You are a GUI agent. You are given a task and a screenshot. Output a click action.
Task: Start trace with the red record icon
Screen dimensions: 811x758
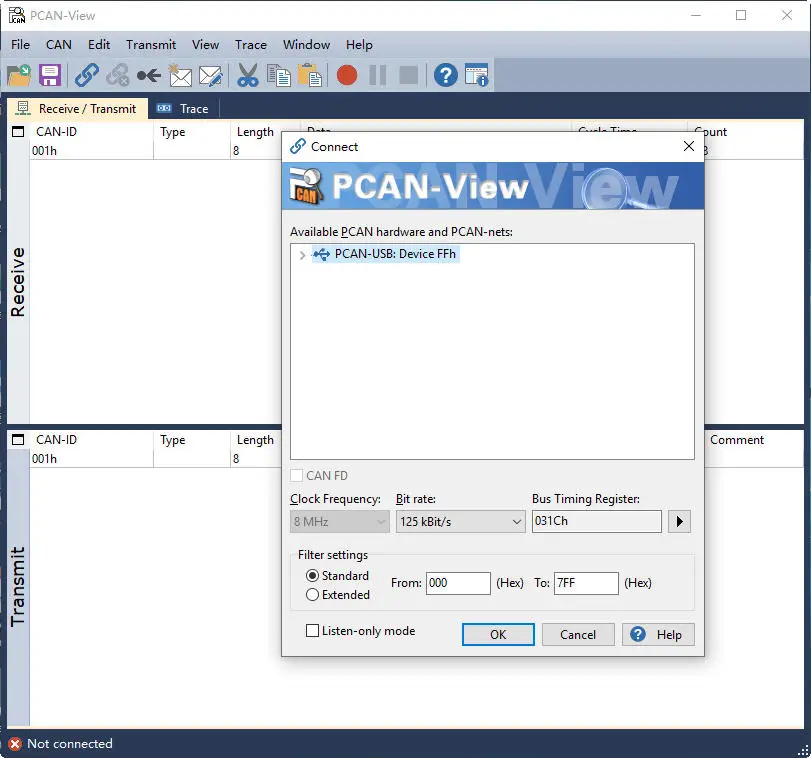coord(347,75)
